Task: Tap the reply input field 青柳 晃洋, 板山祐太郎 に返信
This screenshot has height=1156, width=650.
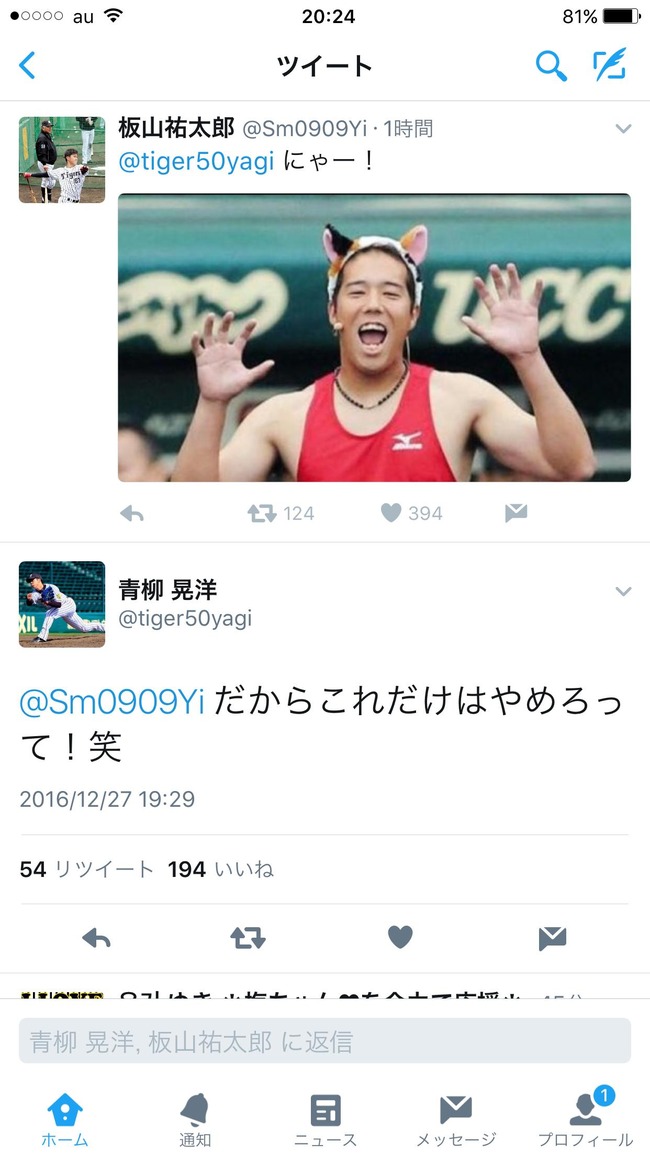Action: pyautogui.click(x=324, y=1041)
